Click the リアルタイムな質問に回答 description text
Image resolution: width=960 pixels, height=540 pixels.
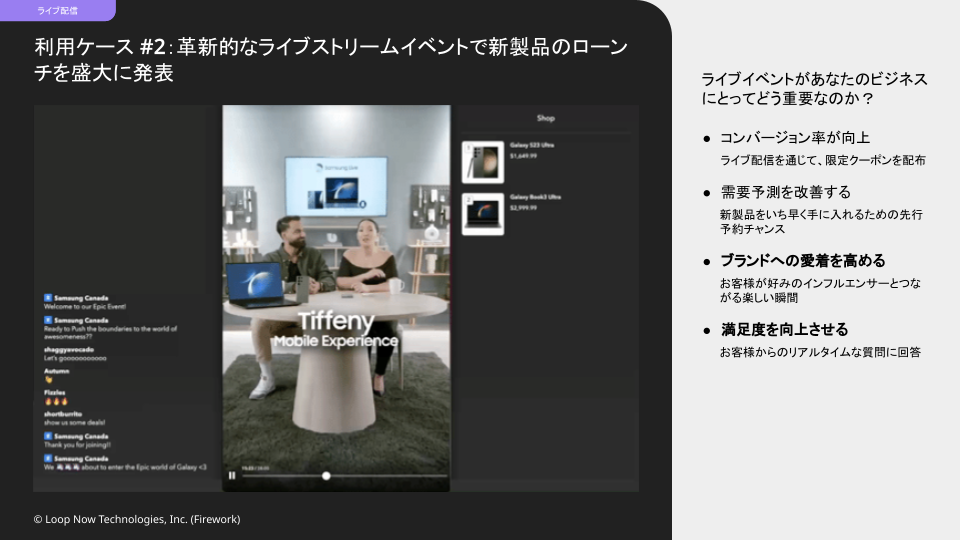(x=820, y=352)
